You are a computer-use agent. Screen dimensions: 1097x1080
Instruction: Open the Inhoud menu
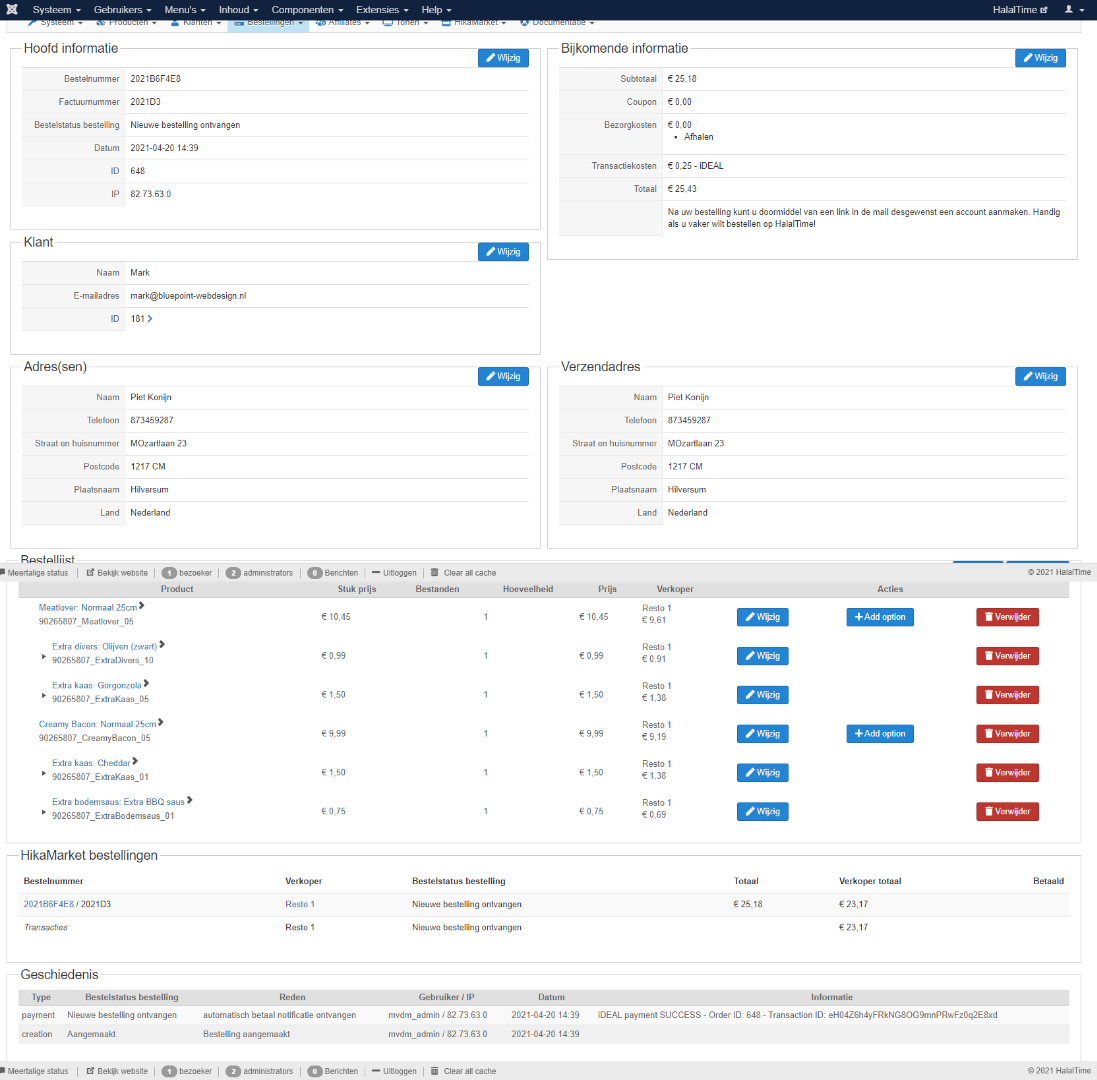[238, 9]
